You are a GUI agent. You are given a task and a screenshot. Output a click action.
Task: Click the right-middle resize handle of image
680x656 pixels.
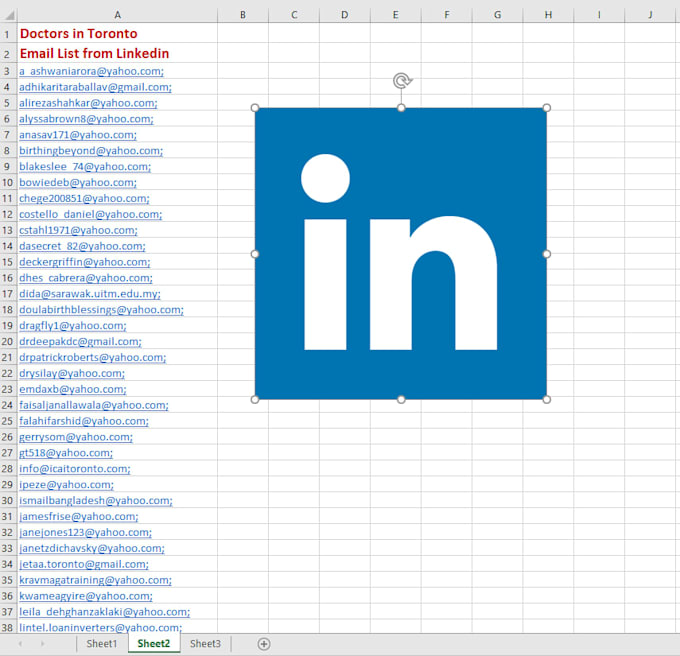click(x=546, y=254)
